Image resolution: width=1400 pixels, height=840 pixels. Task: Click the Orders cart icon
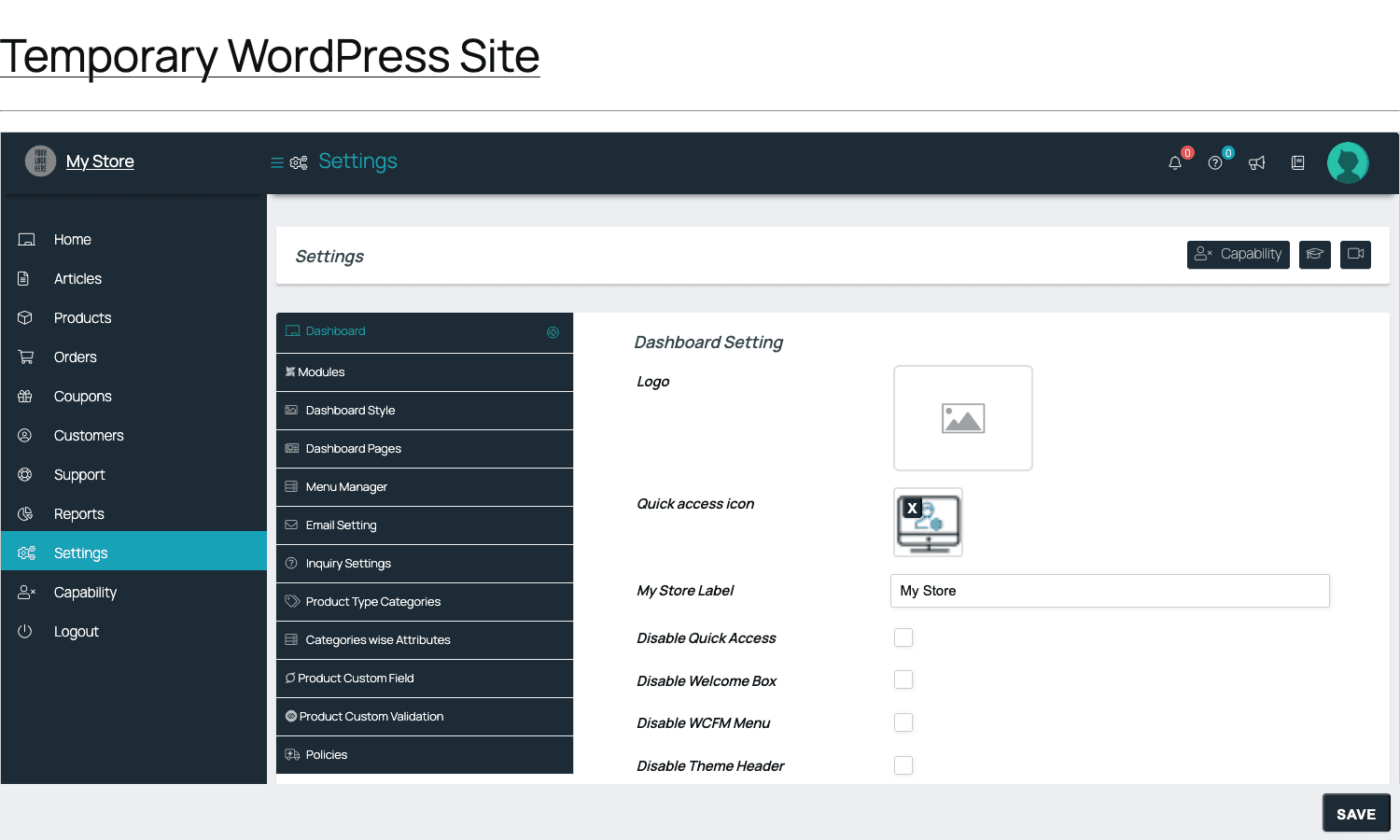pyautogui.click(x=26, y=357)
